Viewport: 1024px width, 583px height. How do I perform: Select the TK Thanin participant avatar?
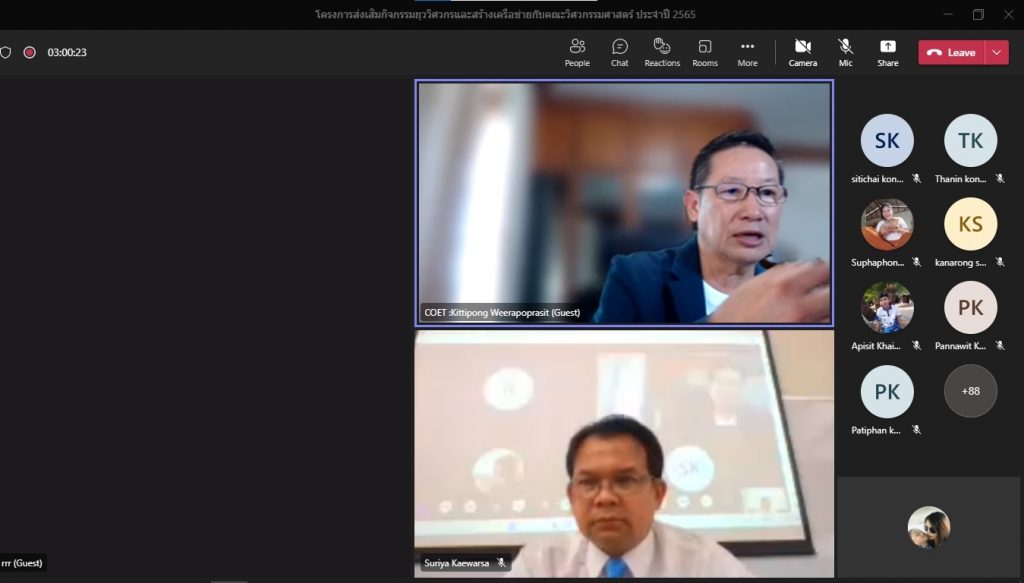coord(970,141)
